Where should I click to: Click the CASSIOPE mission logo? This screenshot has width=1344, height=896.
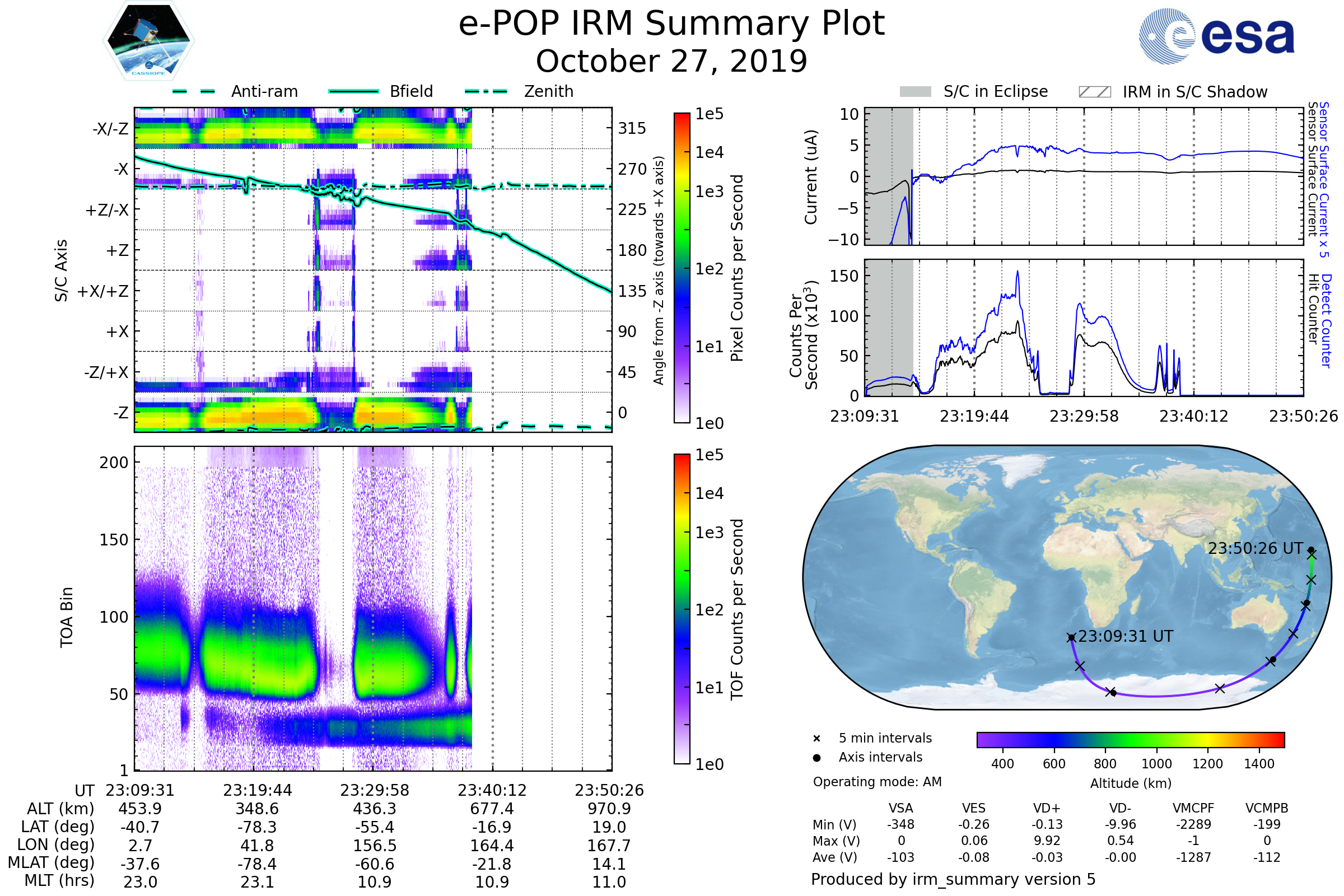point(148,41)
